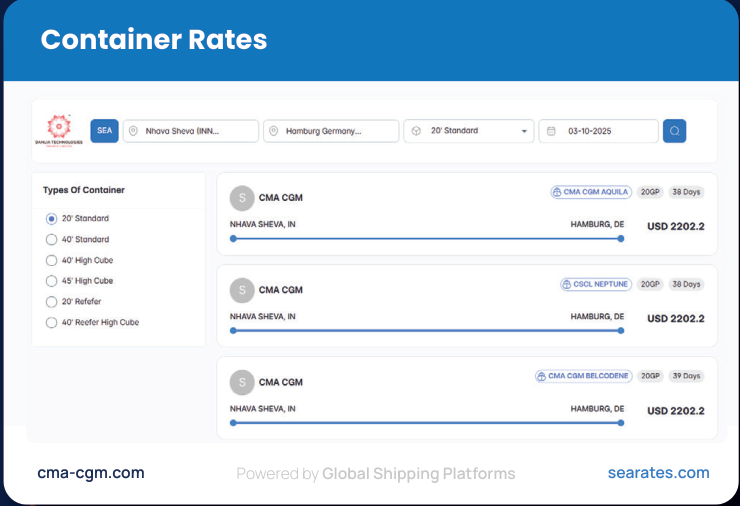Click route start dot on the AQUILA card
Image resolution: width=740 pixels, height=506 pixels.
(233, 239)
